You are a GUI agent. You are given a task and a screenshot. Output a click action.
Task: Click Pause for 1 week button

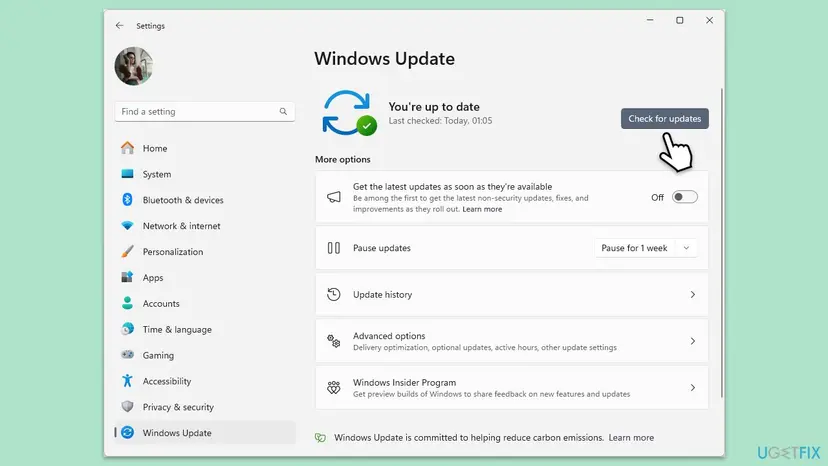(634, 248)
